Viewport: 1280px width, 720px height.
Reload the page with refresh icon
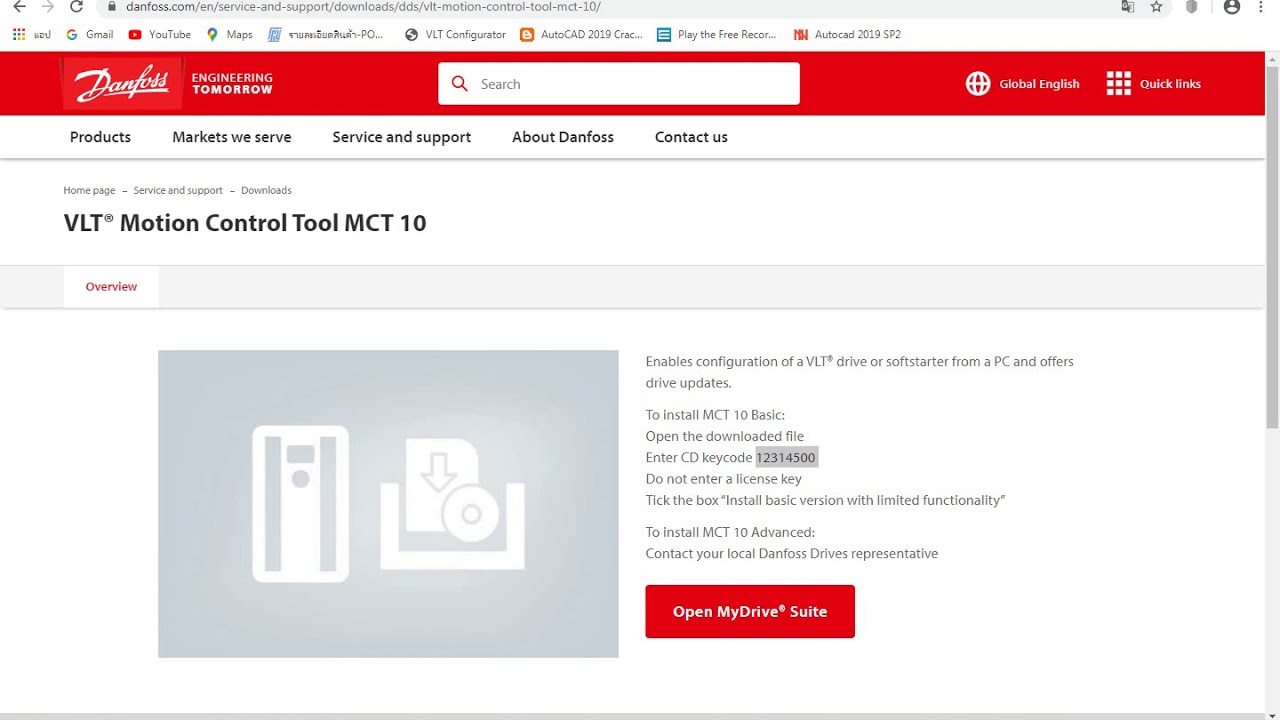pyautogui.click(x=76, y=6)
